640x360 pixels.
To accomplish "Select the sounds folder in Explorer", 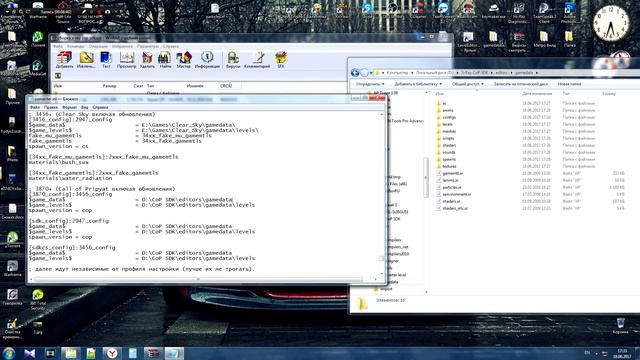I will click(449, 152).
